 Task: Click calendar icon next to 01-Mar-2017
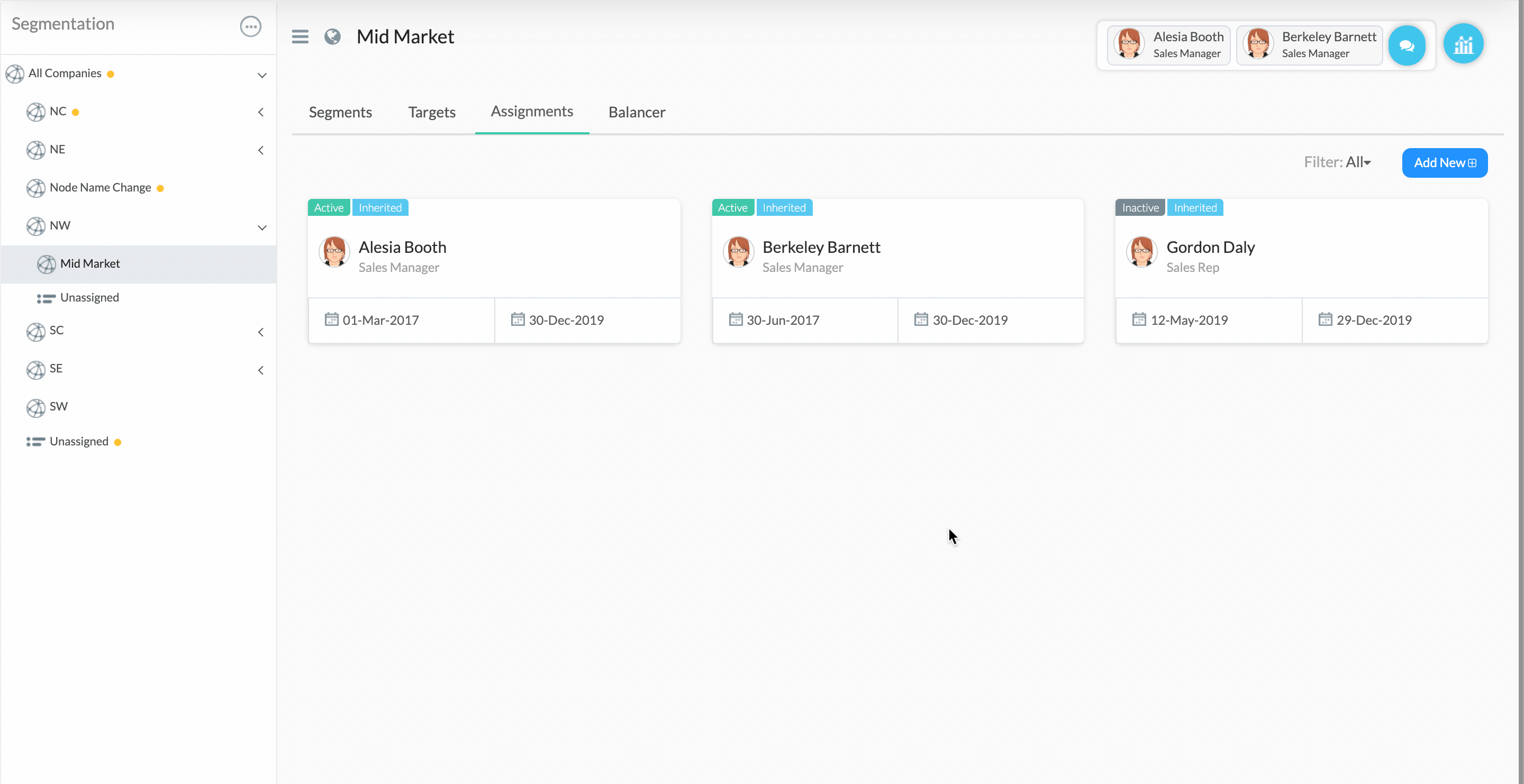pyautogui.click(x=331, y=320)
